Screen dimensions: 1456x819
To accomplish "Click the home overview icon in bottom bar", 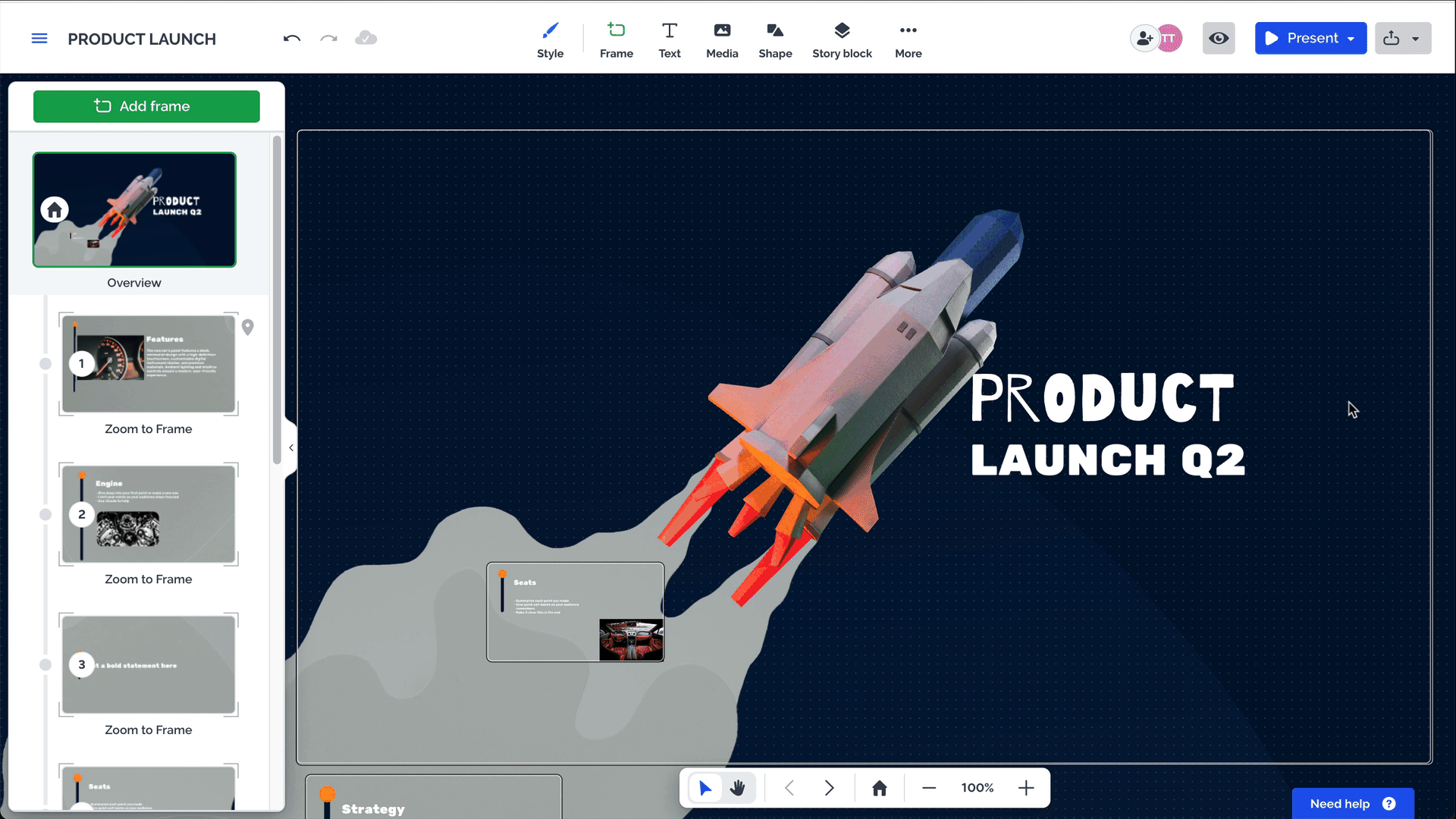I will 880,788.
